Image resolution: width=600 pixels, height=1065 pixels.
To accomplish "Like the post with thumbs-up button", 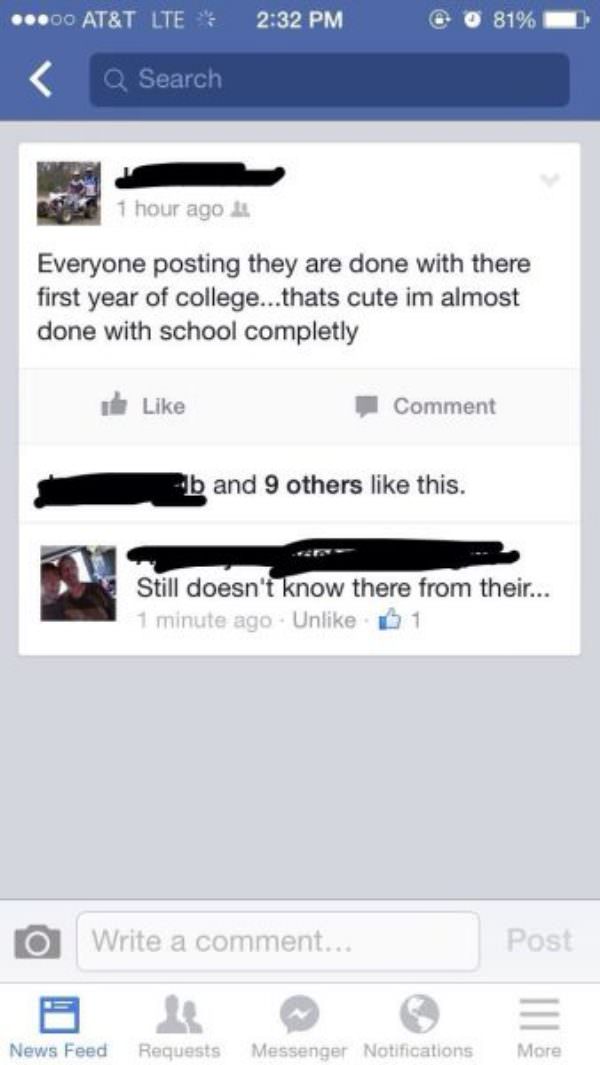I will (x=143, y=405).
